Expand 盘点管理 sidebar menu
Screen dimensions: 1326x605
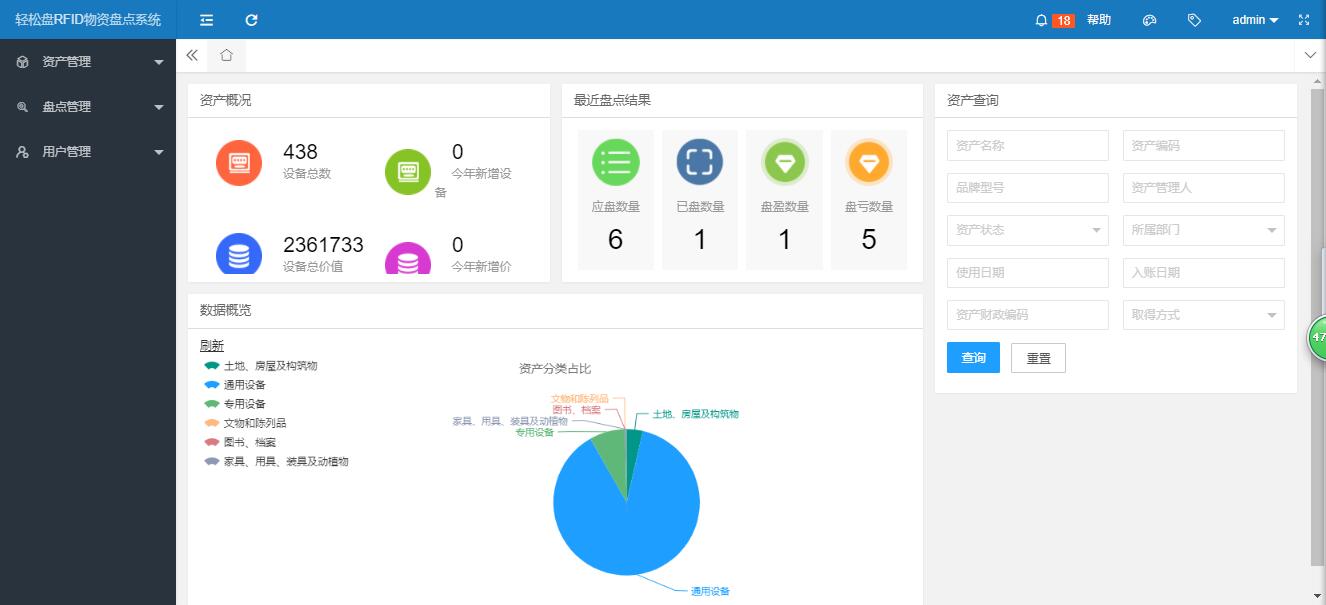[88, 107]
